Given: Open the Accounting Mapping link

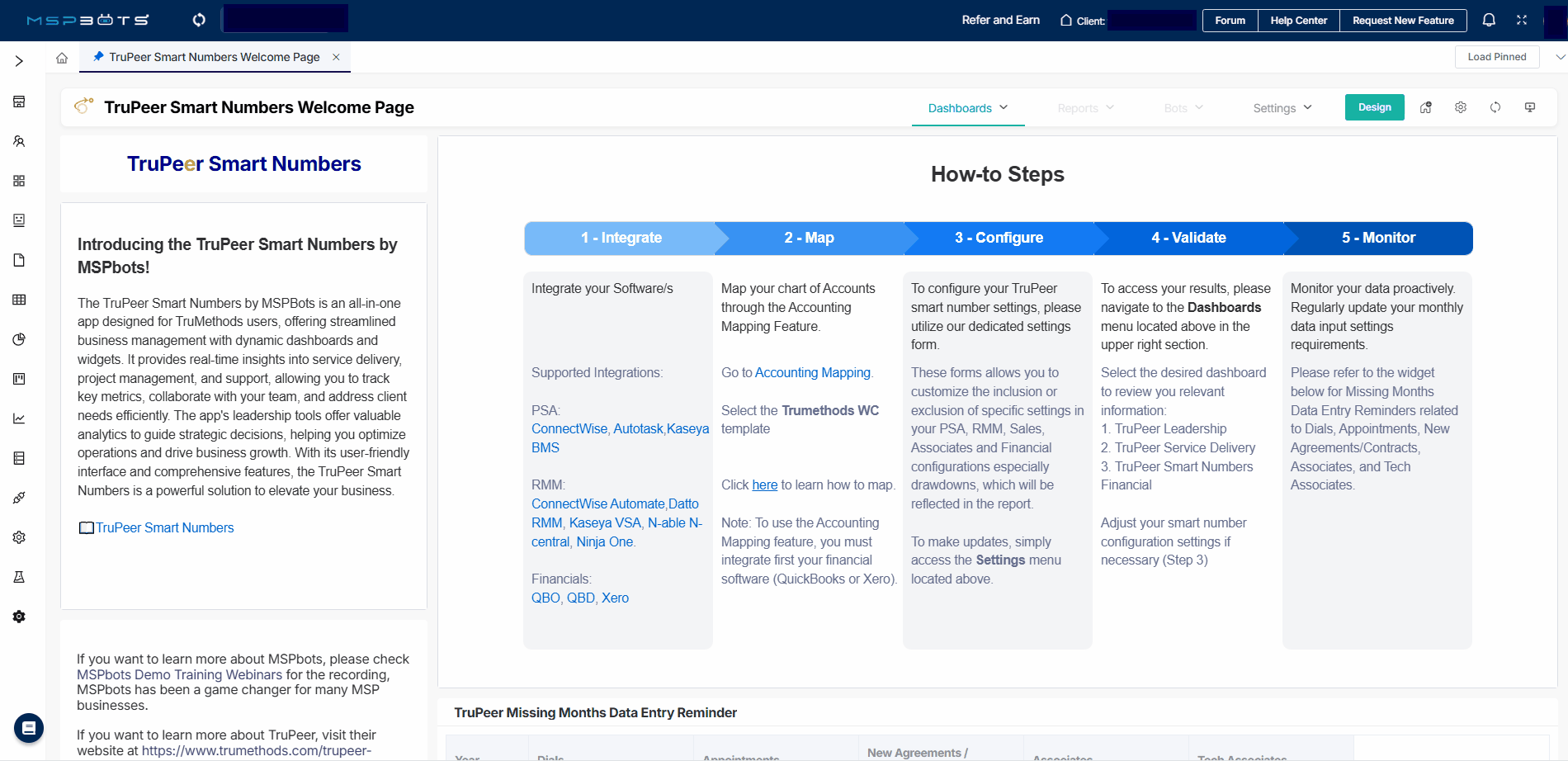Looking at the screenshot, I should click(812, 373).
